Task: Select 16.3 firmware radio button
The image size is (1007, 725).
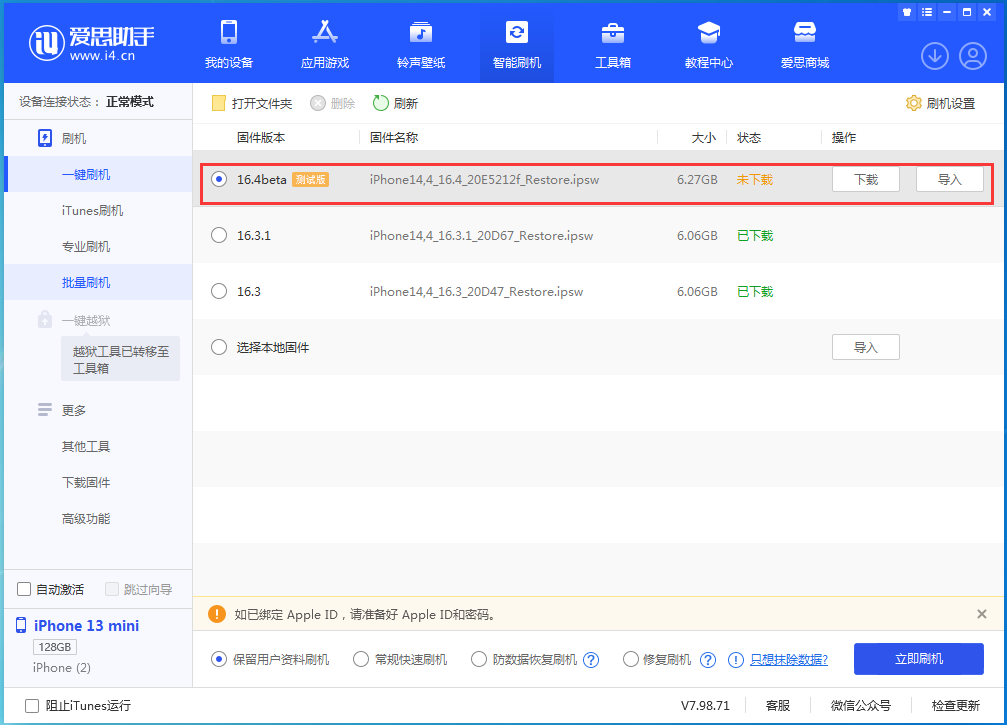Action: [219, 291]
